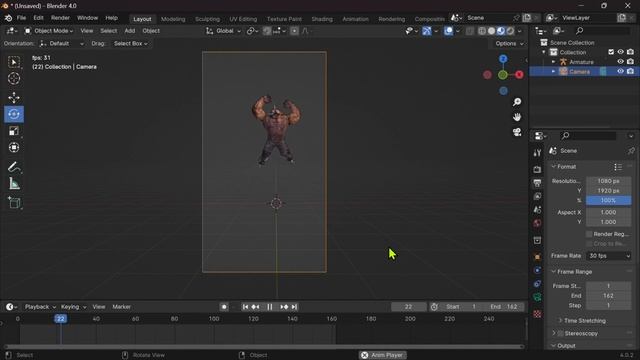The image size is (640, 360).
Task: Toggle viewport overlays button
Action: [448, 31]
